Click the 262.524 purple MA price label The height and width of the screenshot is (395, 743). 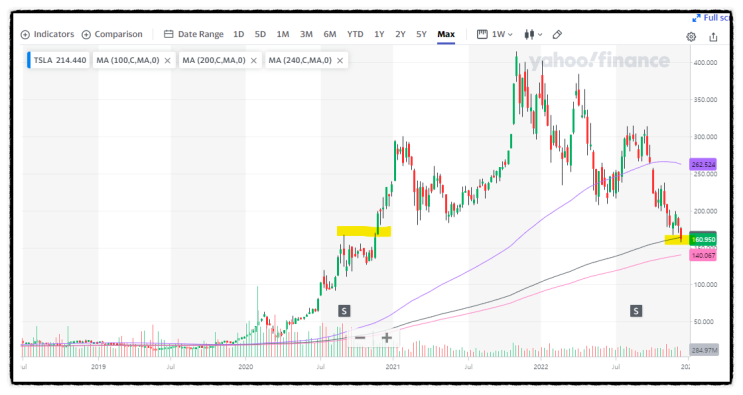point(703,164)
